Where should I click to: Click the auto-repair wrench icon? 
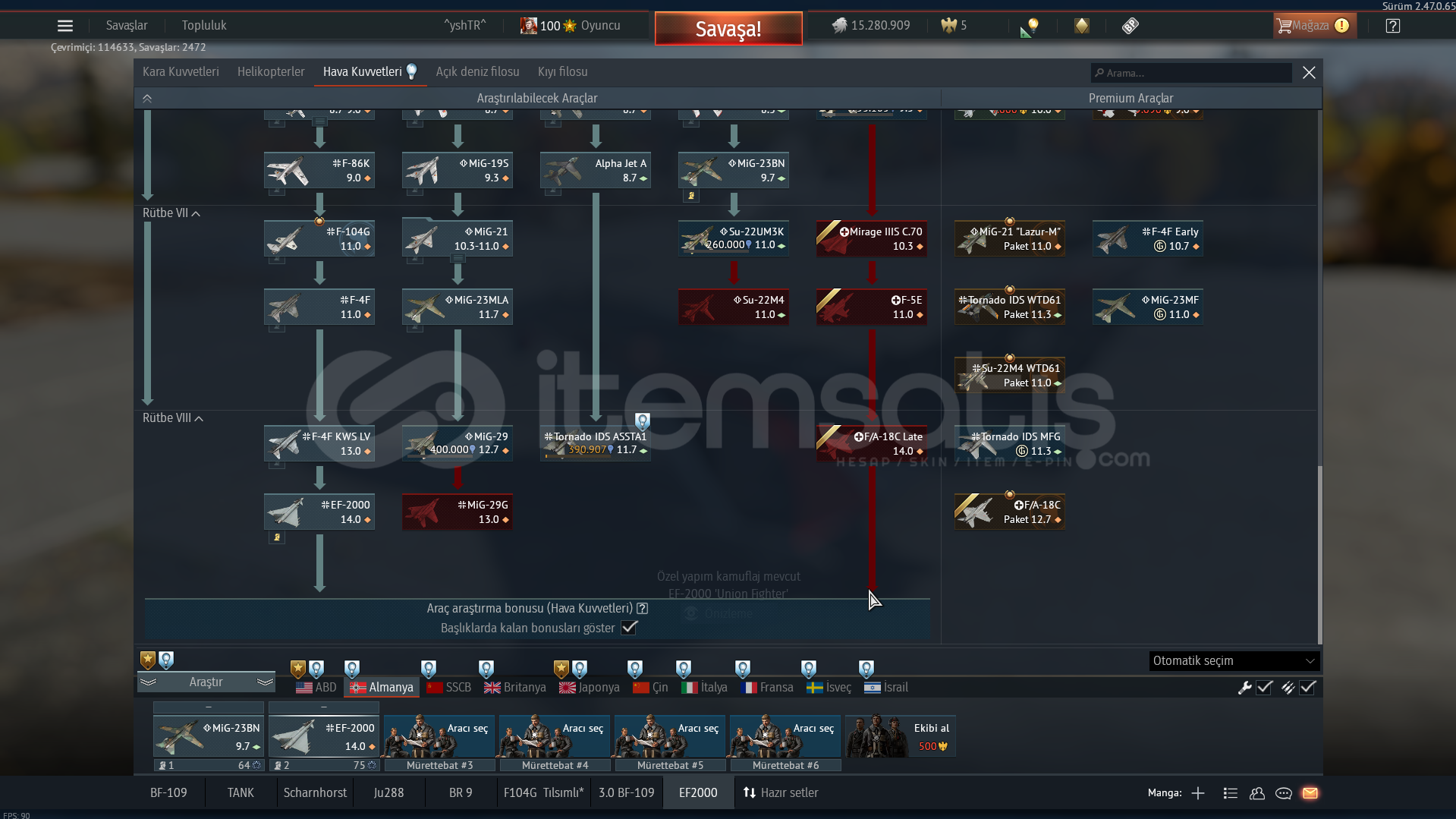(1245, 688)
